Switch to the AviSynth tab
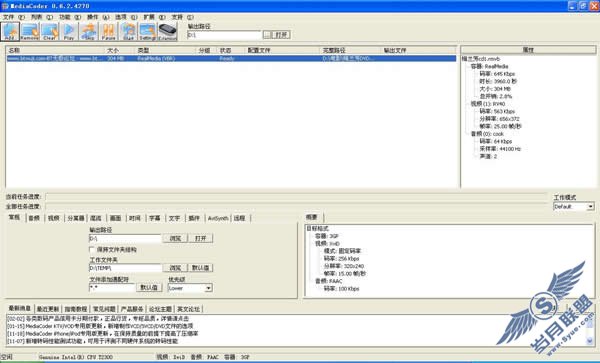Image resolution: width=600 pixels, height=363 pixels. tap(218, 218)
